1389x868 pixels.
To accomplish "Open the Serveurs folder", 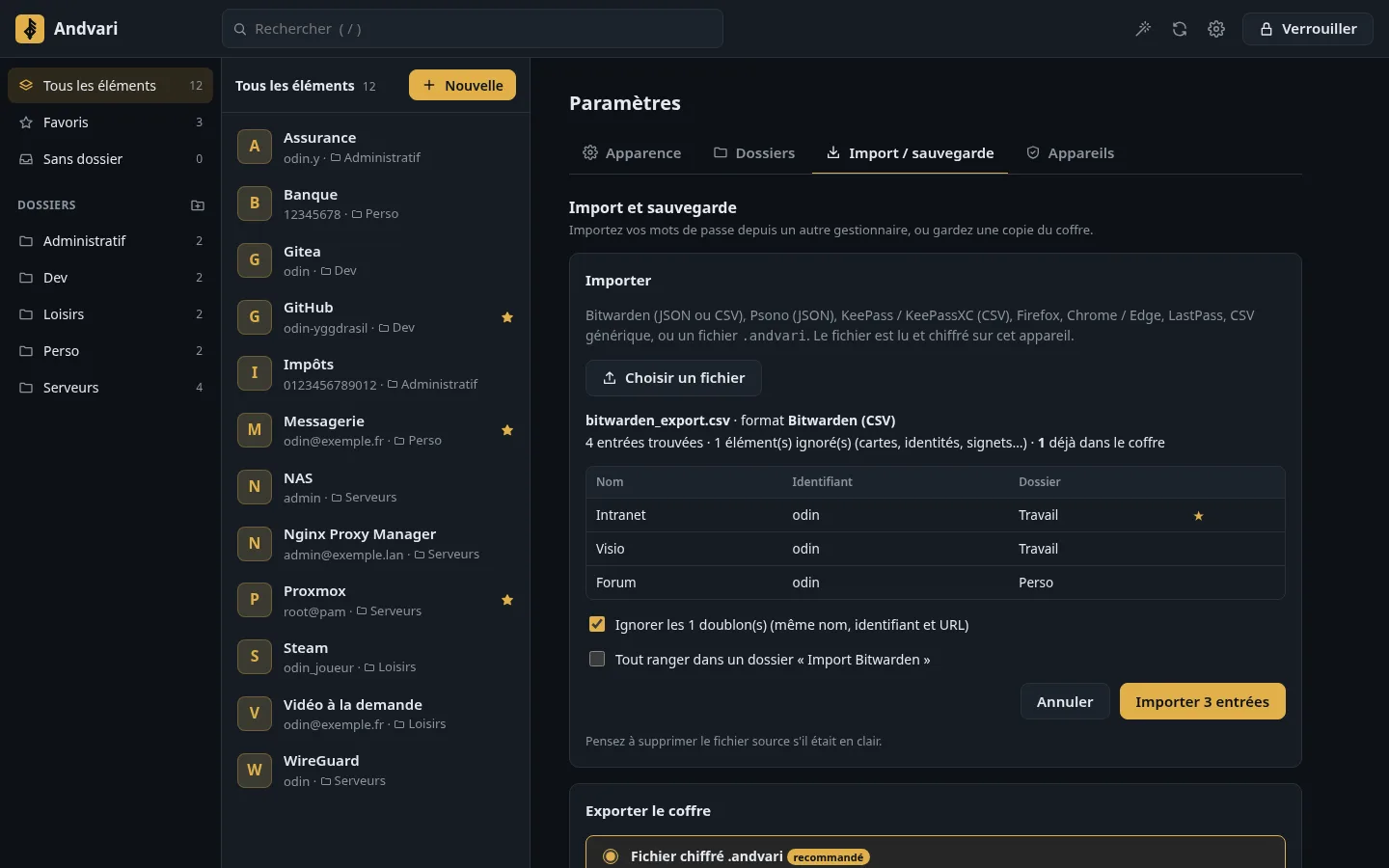I will pos(111,388).
